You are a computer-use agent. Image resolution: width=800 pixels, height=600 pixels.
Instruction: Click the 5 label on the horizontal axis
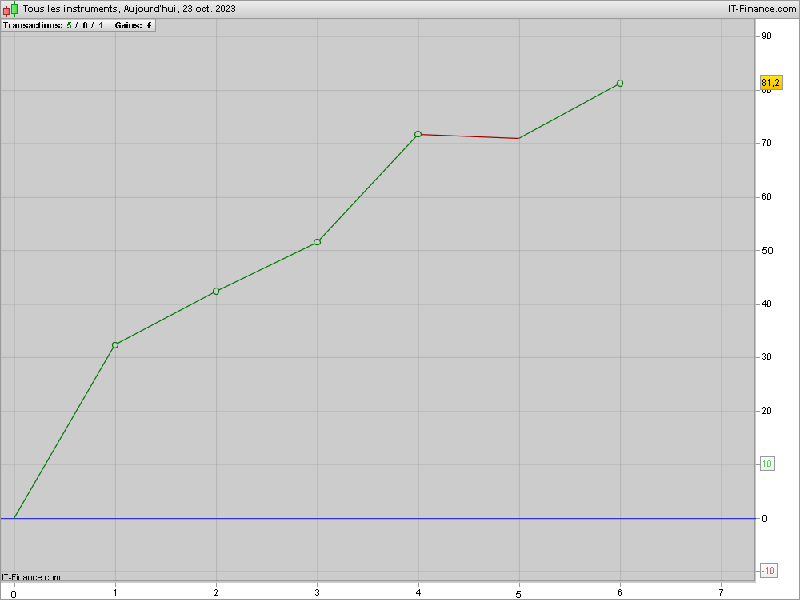518,594
